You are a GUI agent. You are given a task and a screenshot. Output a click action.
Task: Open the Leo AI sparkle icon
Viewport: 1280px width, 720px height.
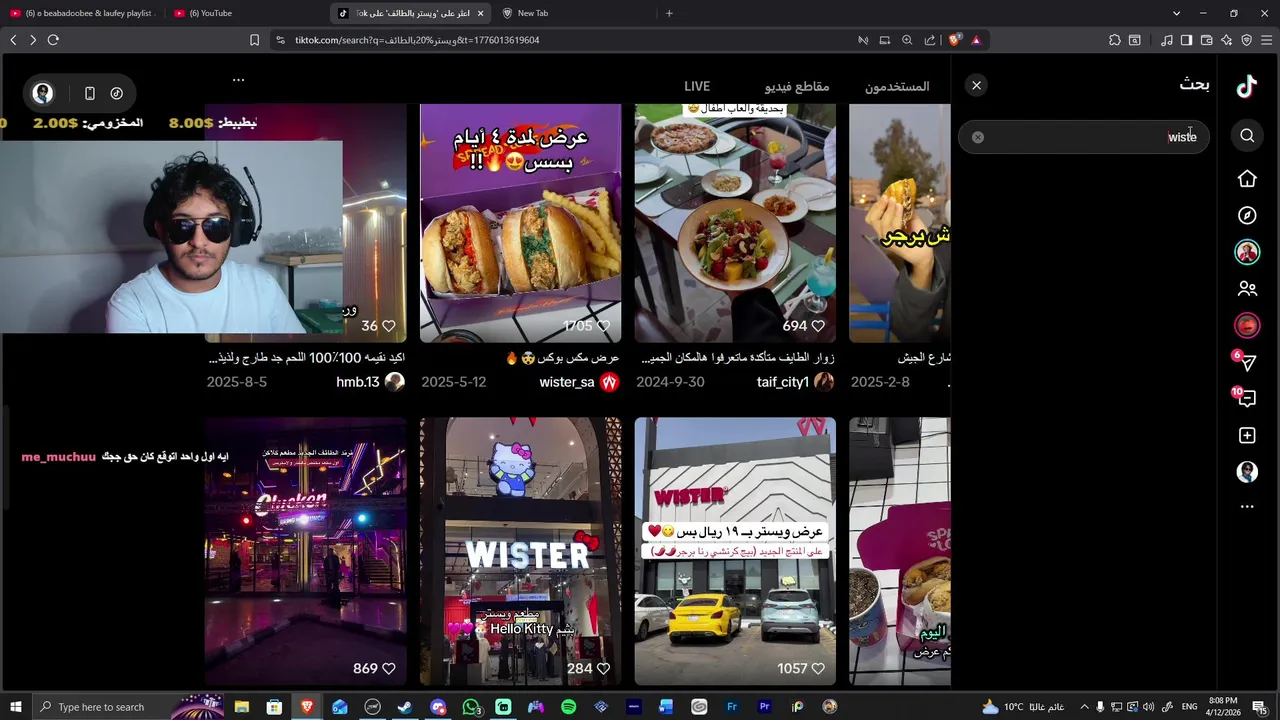1226,40
